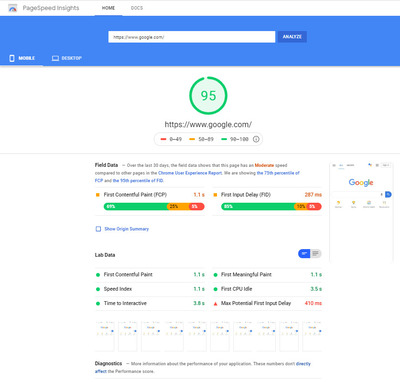Image resolution: width=400 pixels, height=382 pixels.
Task: Click the green dot beside Speed Index
Action: 98,289
